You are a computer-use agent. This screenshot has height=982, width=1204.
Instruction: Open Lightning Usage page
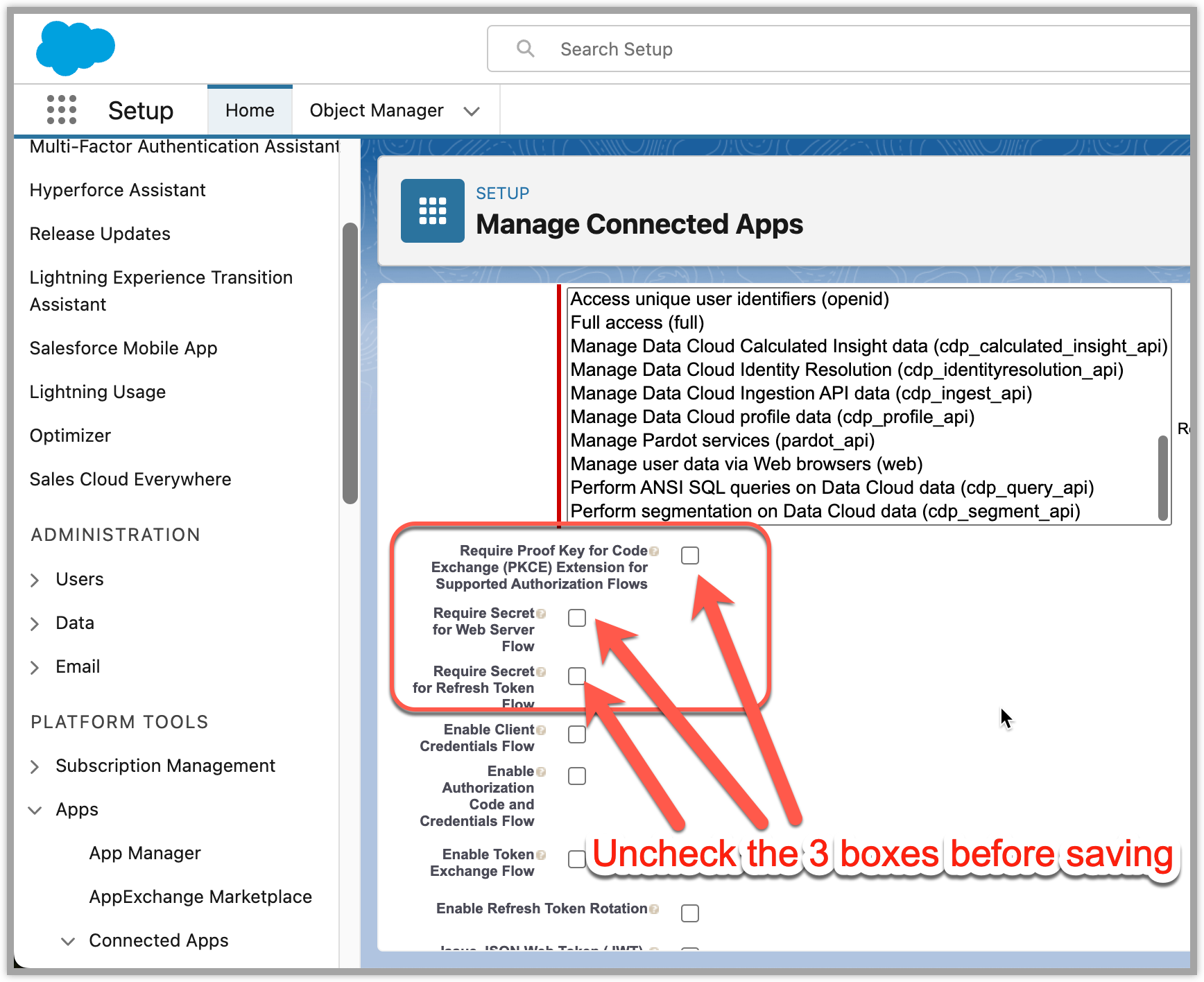(x=97, y=392)
